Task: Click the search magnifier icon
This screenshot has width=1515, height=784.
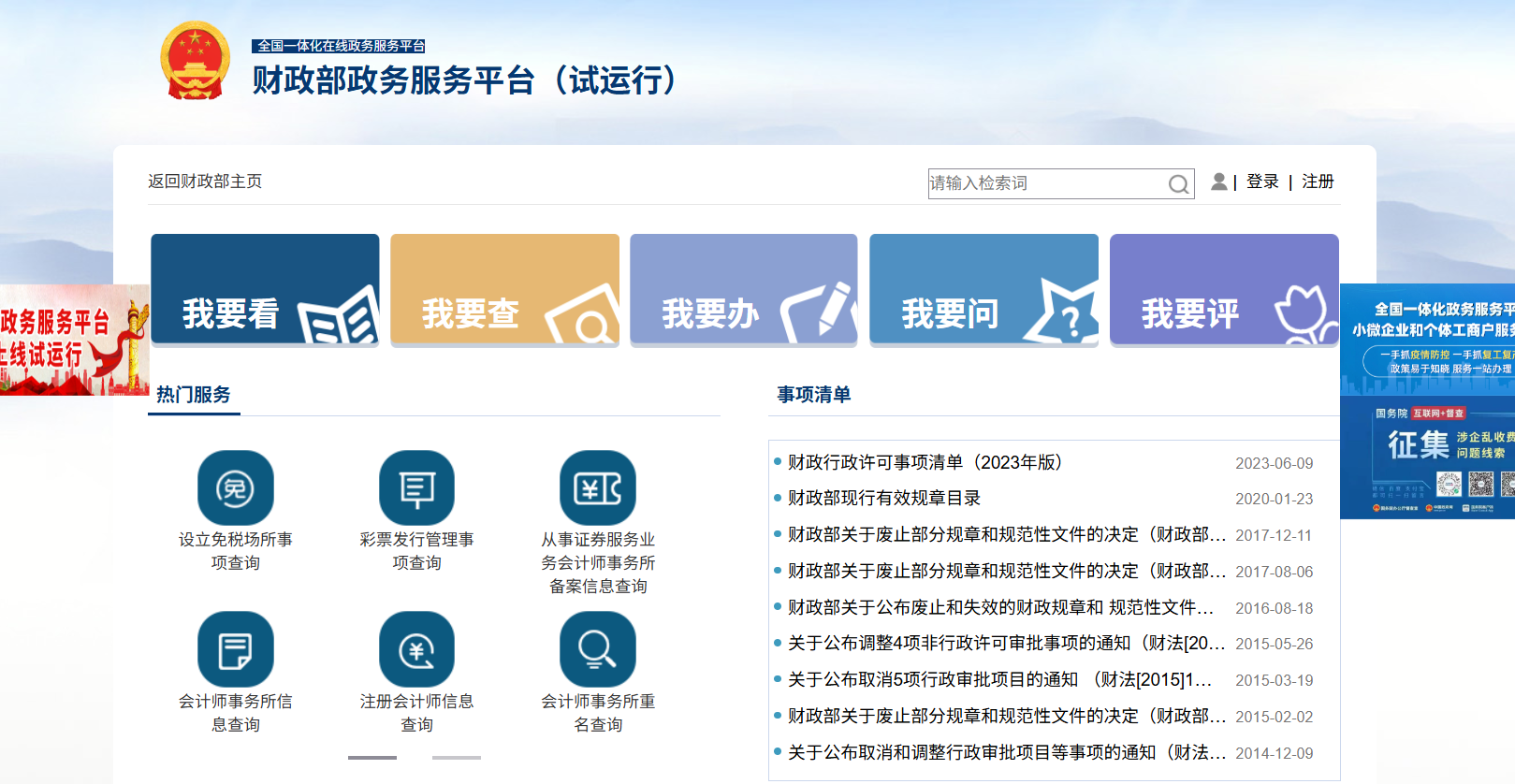Action: pyautogui.click(x=1178, y=184)
